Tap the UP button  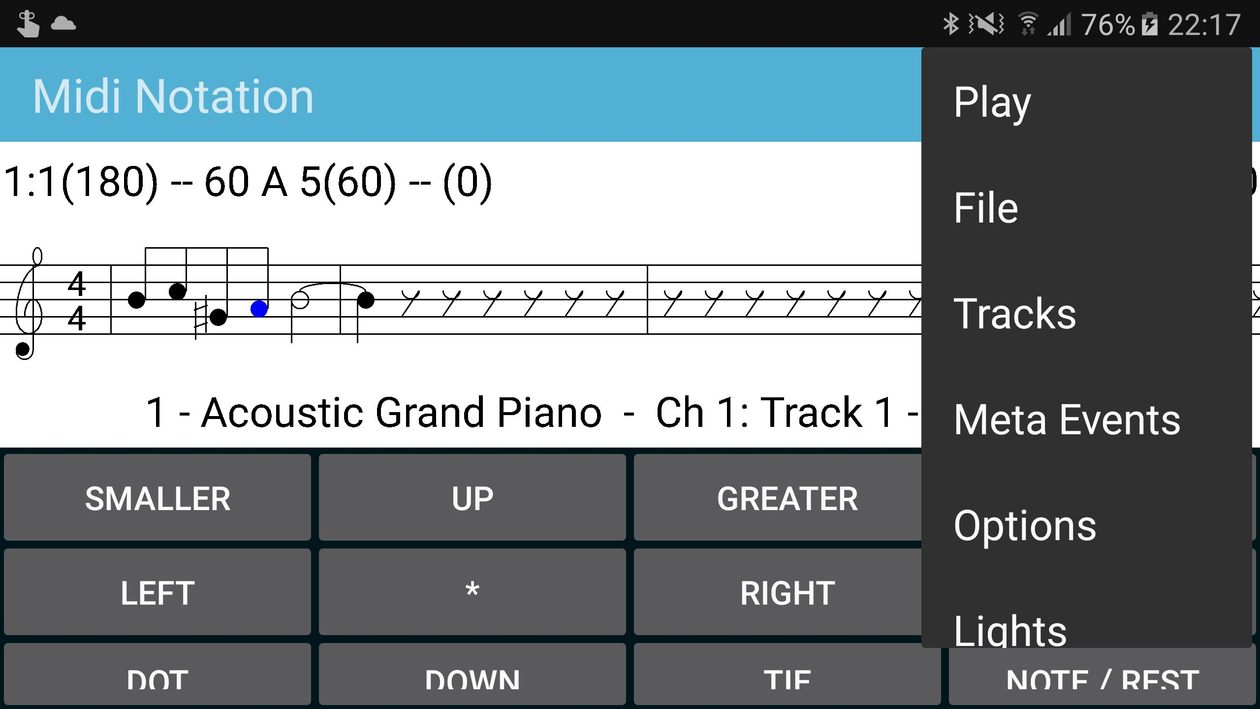point(472,498)
